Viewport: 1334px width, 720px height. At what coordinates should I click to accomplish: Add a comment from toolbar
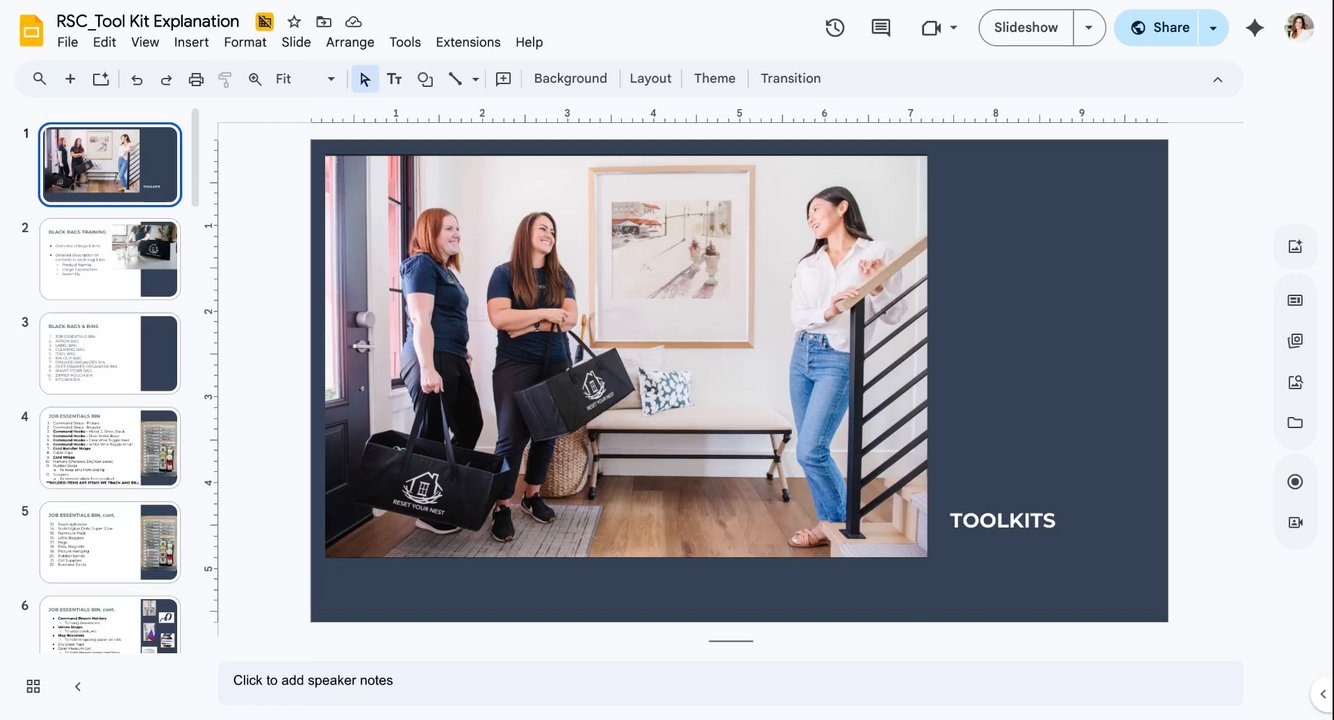click(503, 79)
